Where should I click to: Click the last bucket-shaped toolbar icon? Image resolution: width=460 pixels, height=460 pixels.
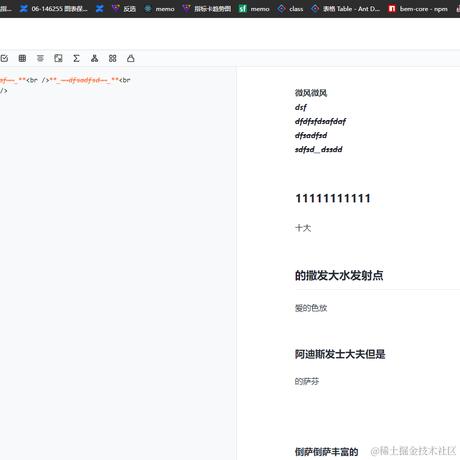pos(131,59)
